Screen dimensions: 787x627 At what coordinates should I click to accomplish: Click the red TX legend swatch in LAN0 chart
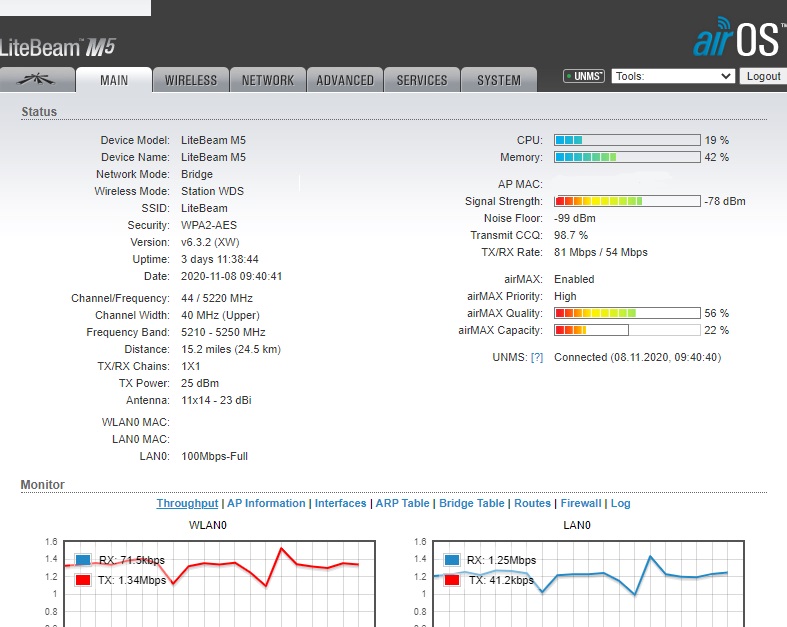[x=452, y=580]
